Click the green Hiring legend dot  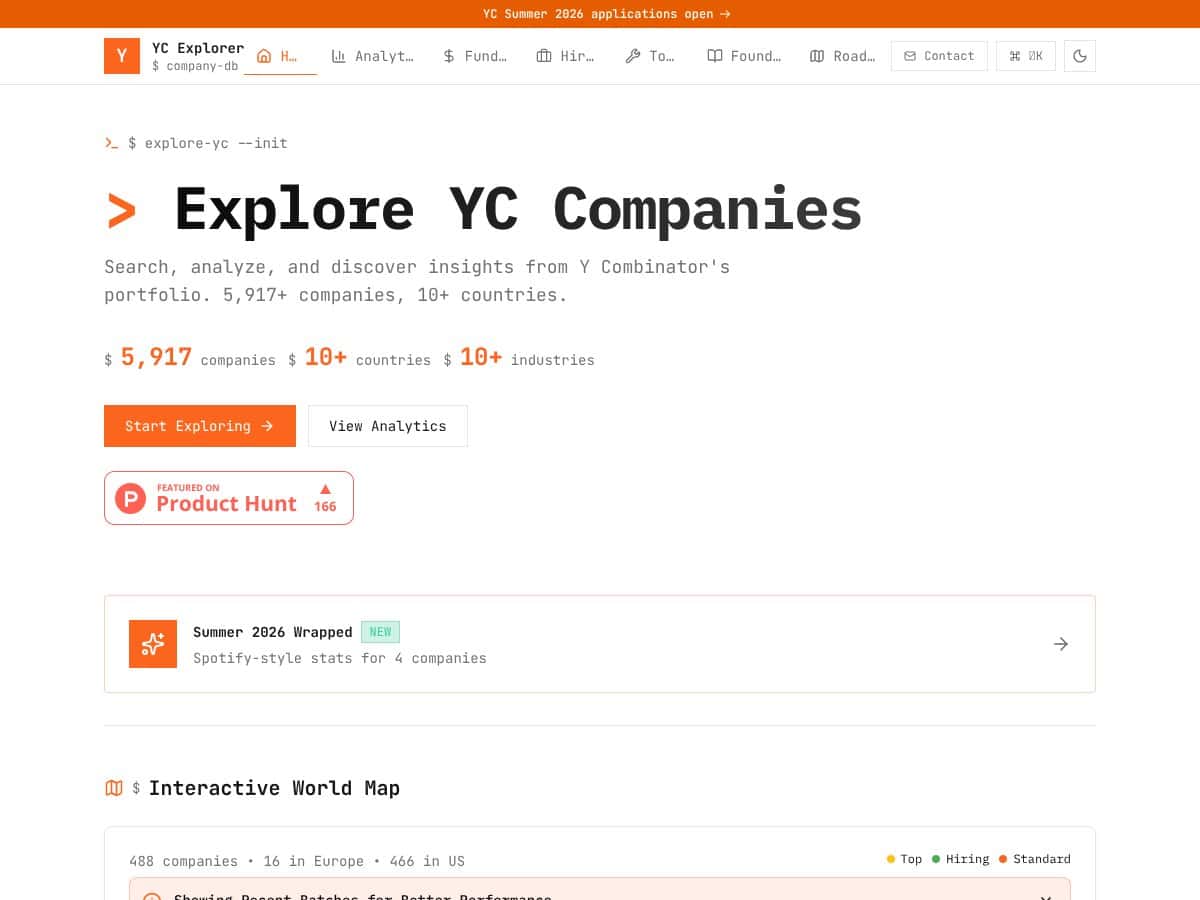[936, 859]
